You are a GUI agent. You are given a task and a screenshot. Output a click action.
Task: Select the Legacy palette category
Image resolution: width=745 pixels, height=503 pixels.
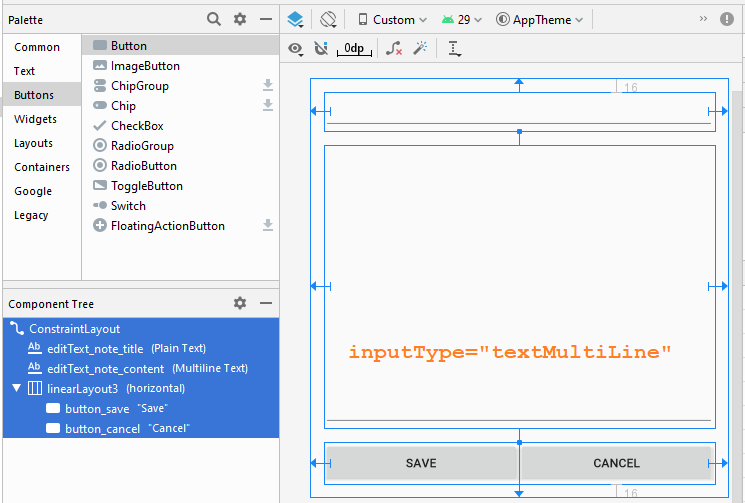point(42,215)
